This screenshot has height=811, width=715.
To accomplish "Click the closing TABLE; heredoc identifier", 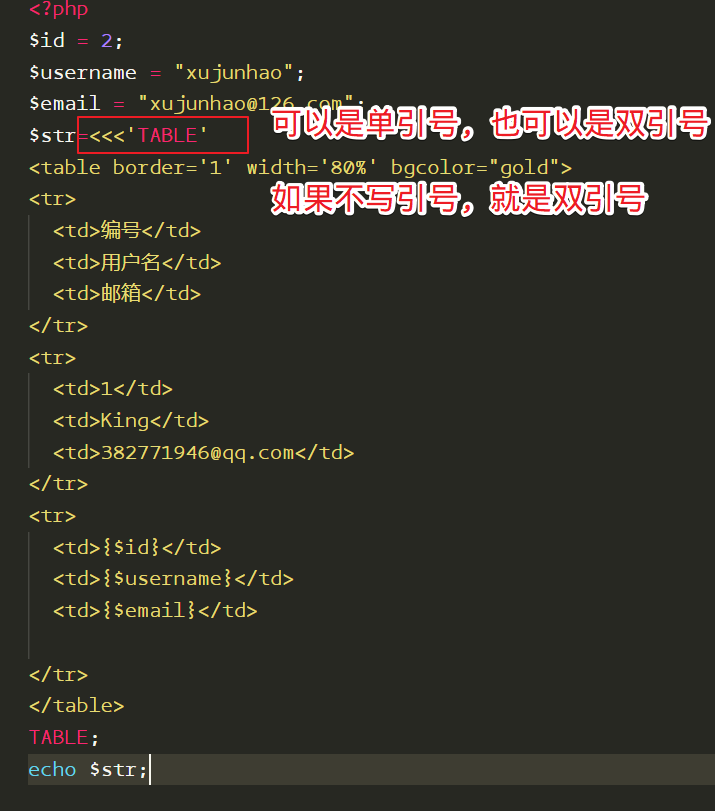I will coord(64,737).
